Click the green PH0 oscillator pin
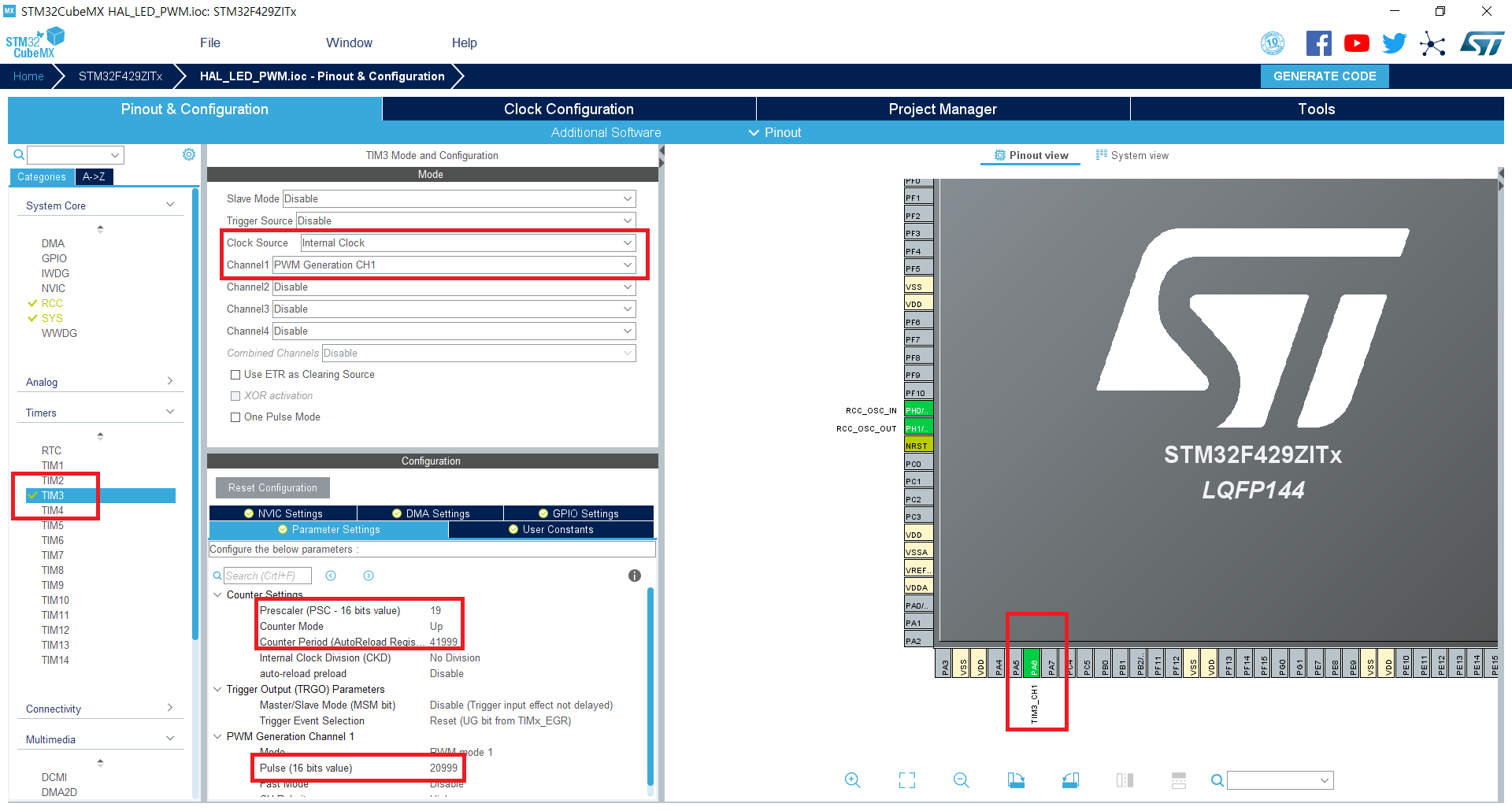This screenshot has width=1512, height=811. [918, 410]
